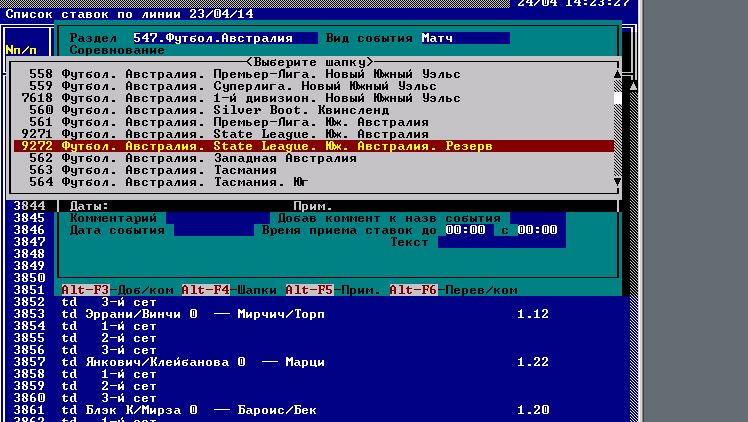Select row 3860 3-й сет
This screenshot has height=422, width=748.
[317, 398]
